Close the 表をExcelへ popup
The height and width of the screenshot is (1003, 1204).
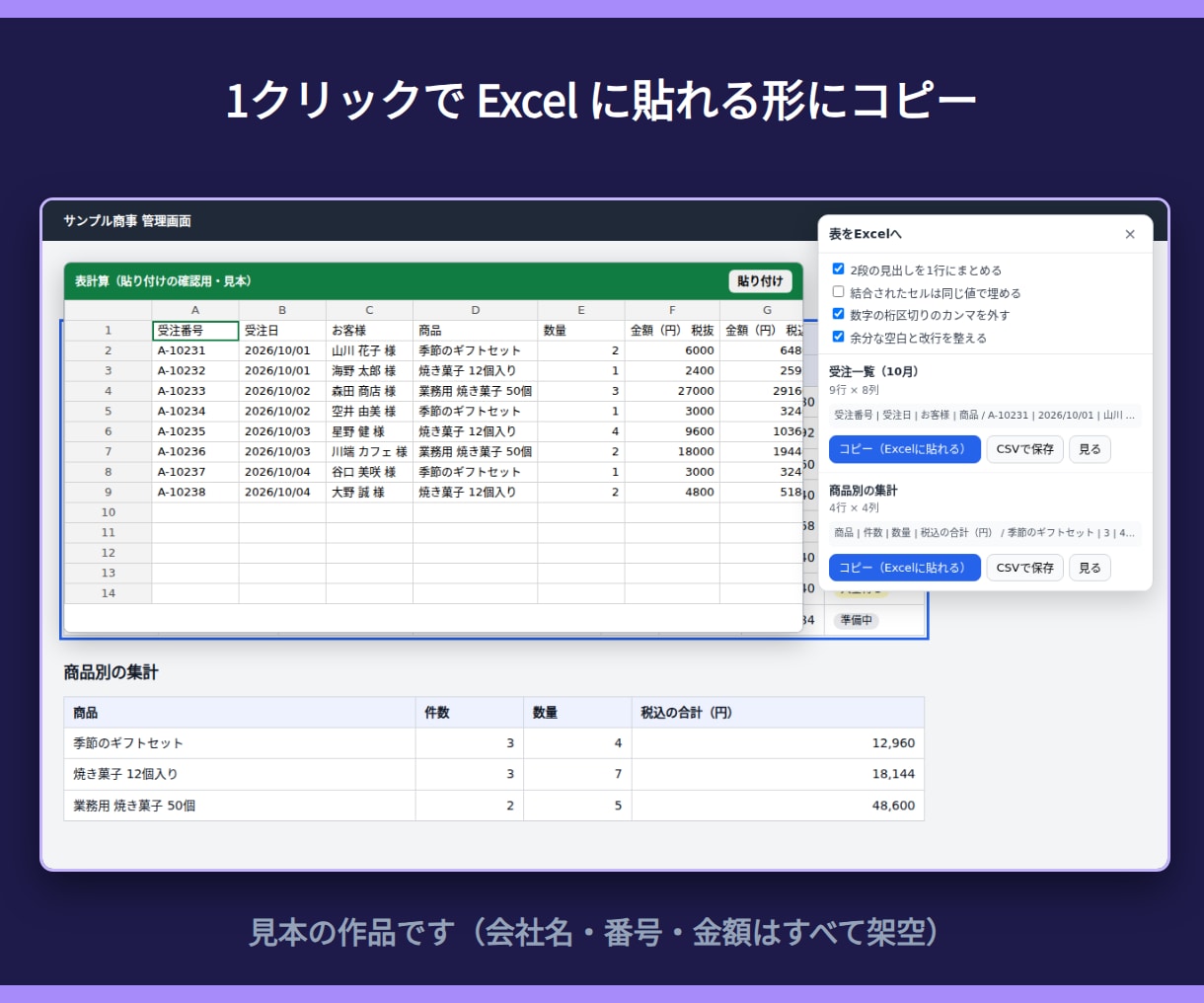pos(1130,234)
